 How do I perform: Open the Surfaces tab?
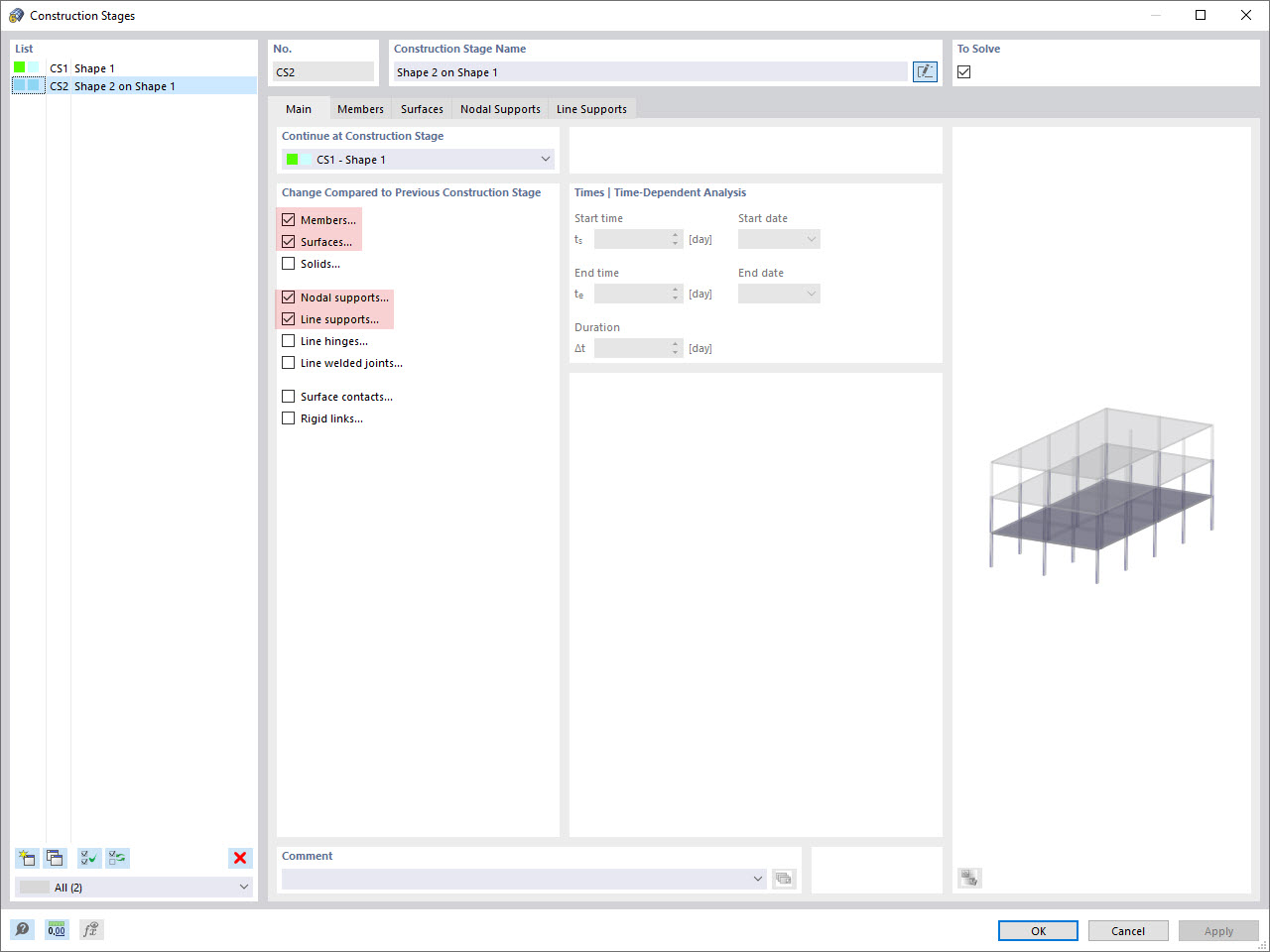pos(422,109)
